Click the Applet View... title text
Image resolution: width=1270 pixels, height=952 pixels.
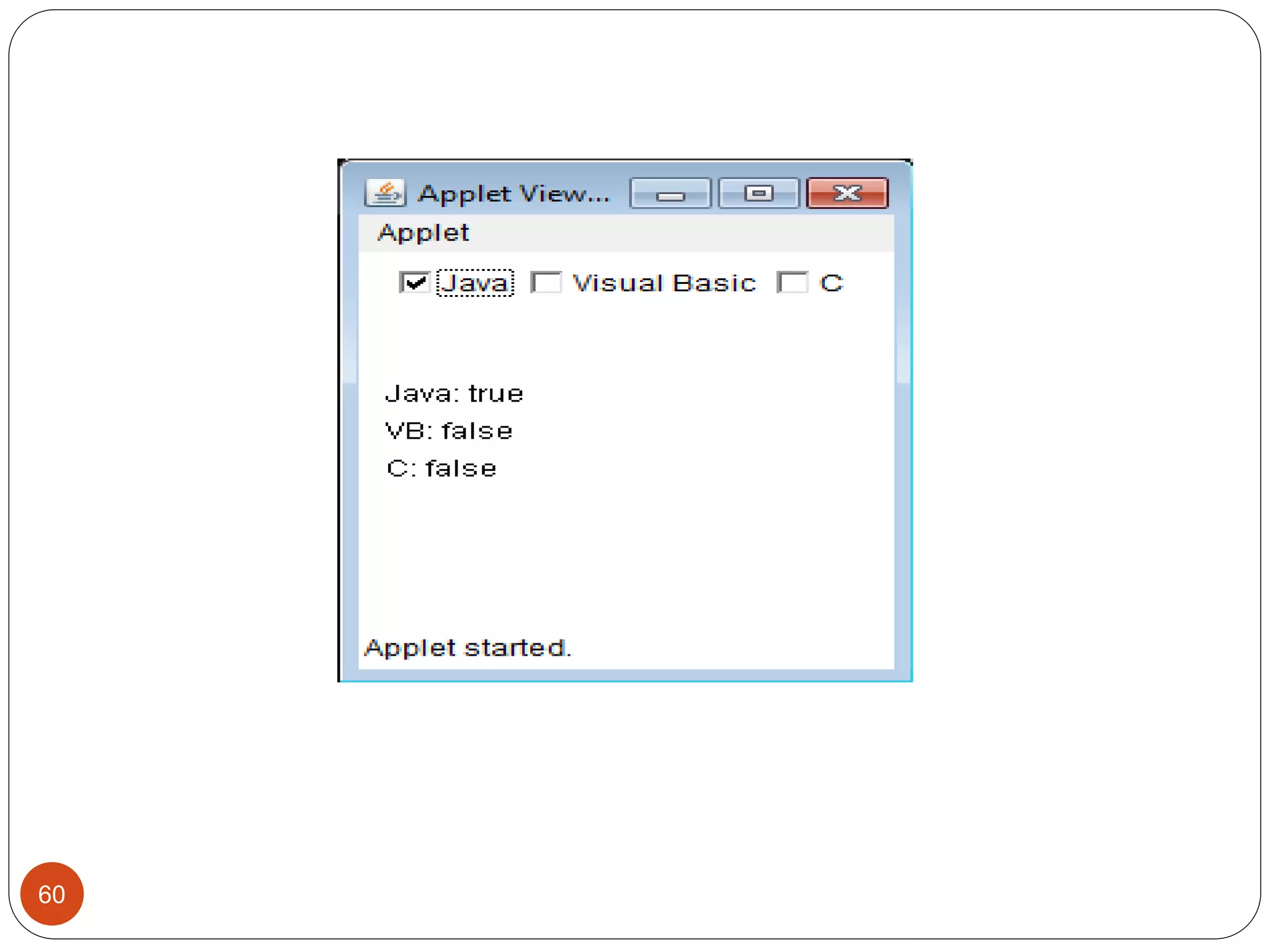[x=513, y=194]
